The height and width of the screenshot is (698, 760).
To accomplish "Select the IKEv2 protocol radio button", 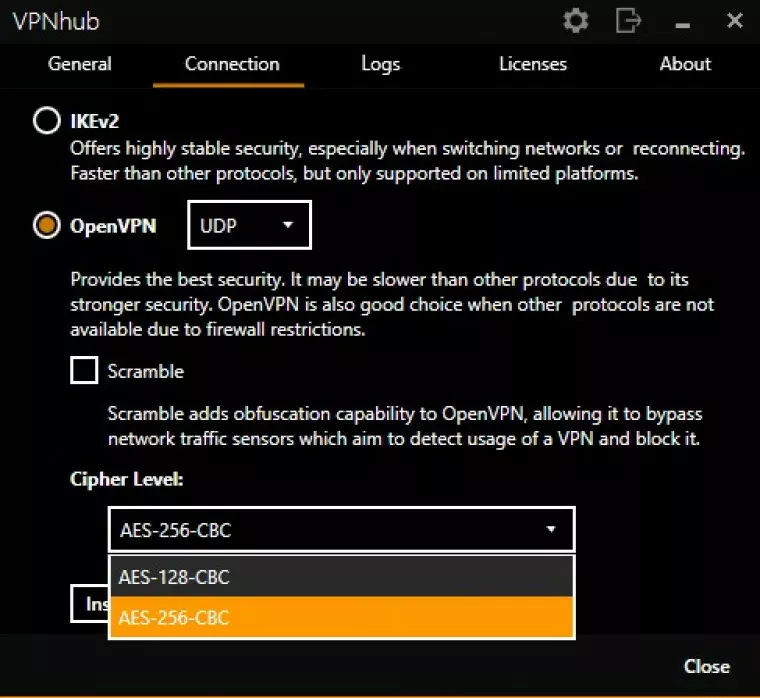I will (x=46, y=122).
